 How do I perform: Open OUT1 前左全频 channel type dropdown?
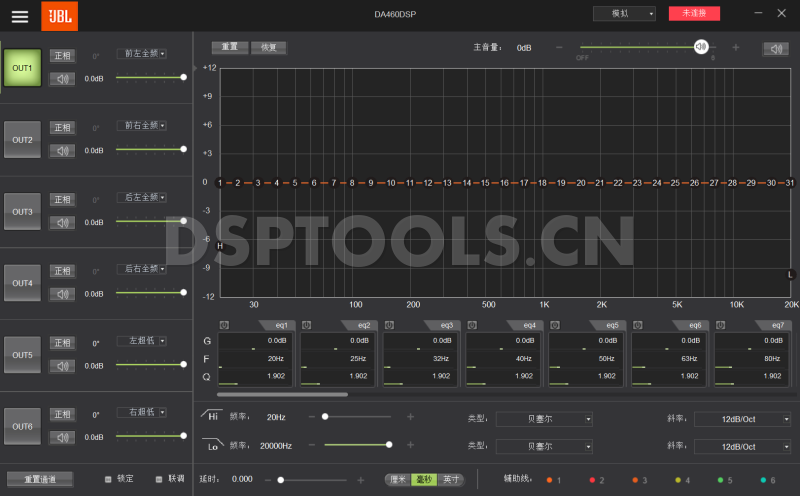coord(142,54)
